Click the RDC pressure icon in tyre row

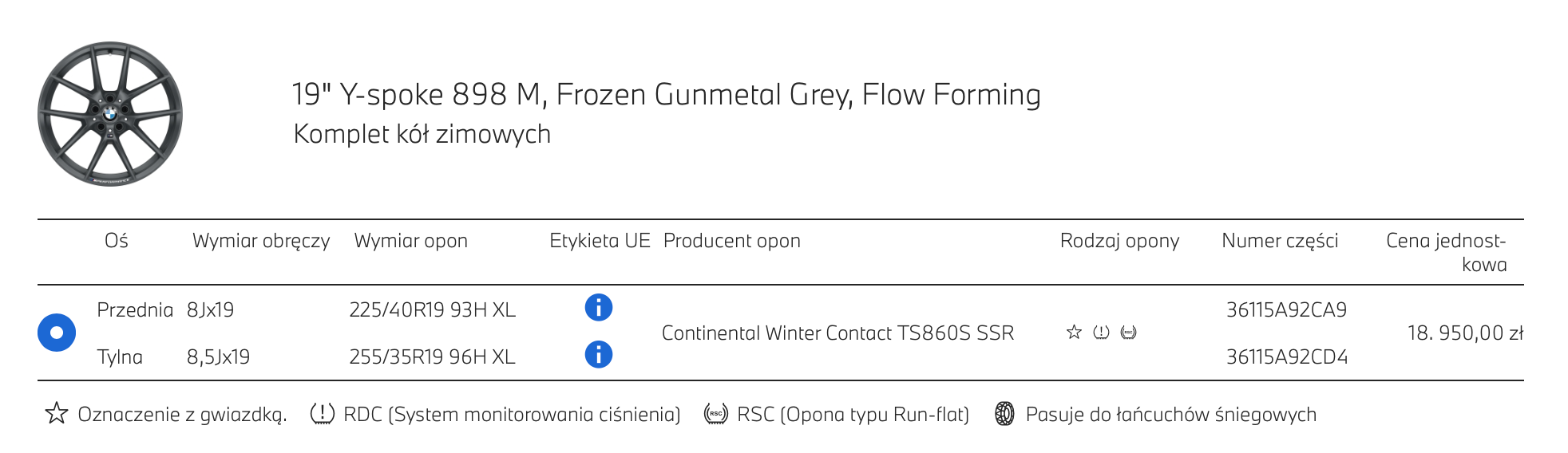pos(1101,332)
